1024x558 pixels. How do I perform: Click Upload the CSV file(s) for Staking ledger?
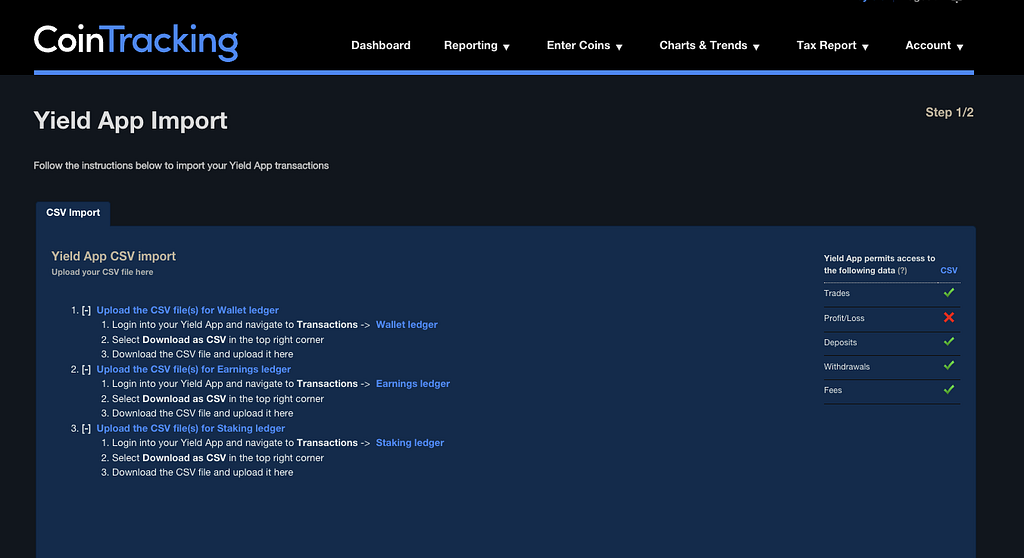point(191,429)
